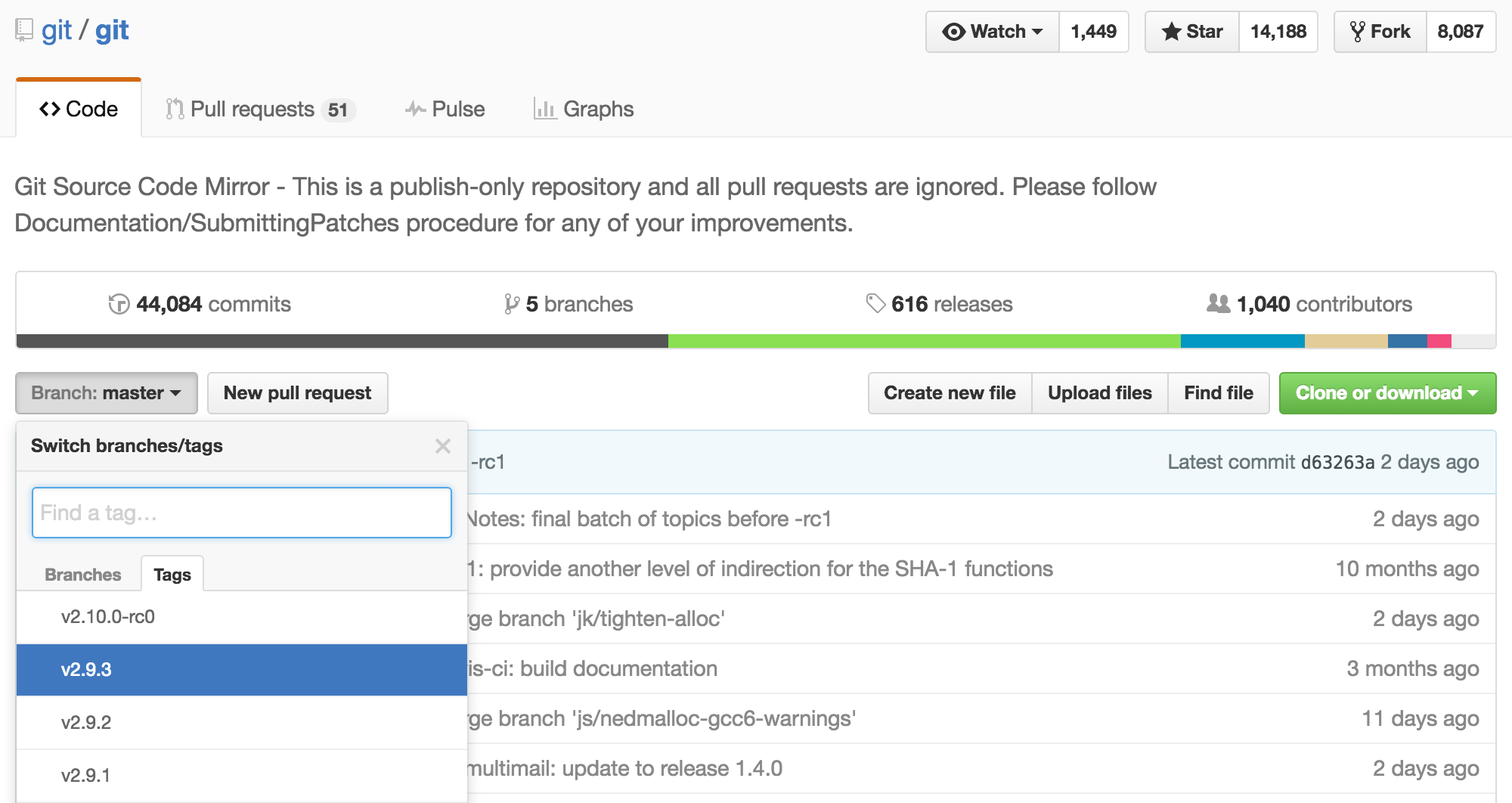This screenshot has height=803, width=1512.
Task: Click the repository book icon beside git/git
Action: click(x=25, y=29)
